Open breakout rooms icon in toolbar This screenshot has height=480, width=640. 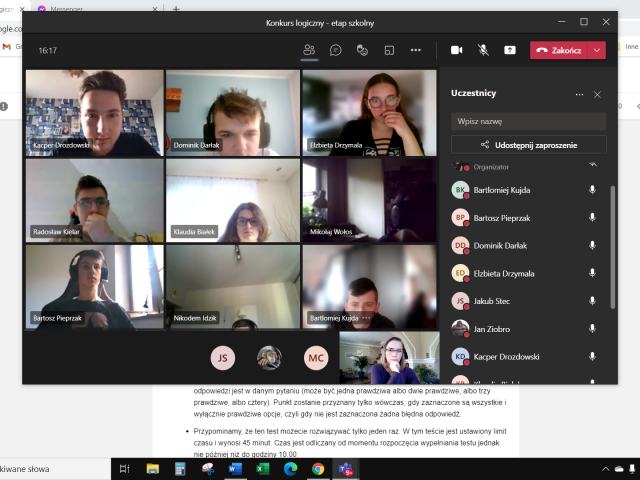click(x=389, y=50)
